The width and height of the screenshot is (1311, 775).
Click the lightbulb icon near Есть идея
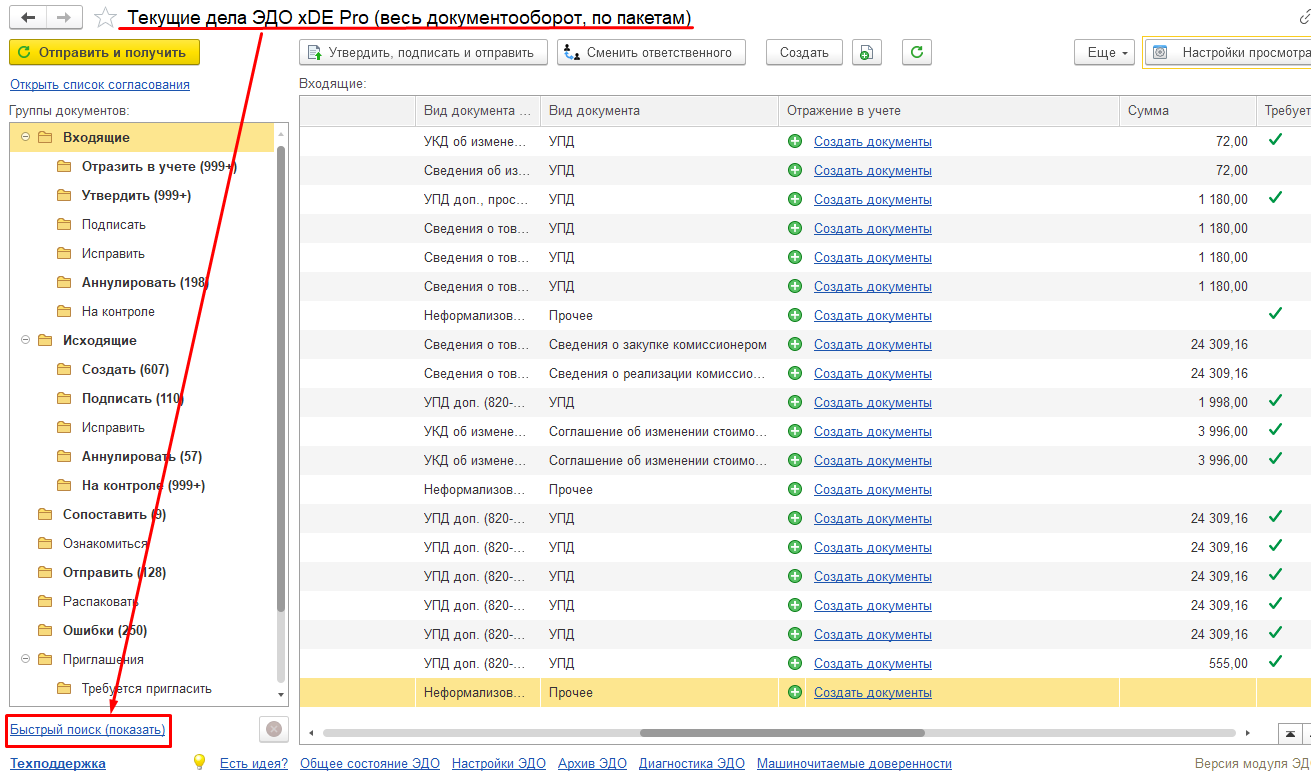point(199,762)
